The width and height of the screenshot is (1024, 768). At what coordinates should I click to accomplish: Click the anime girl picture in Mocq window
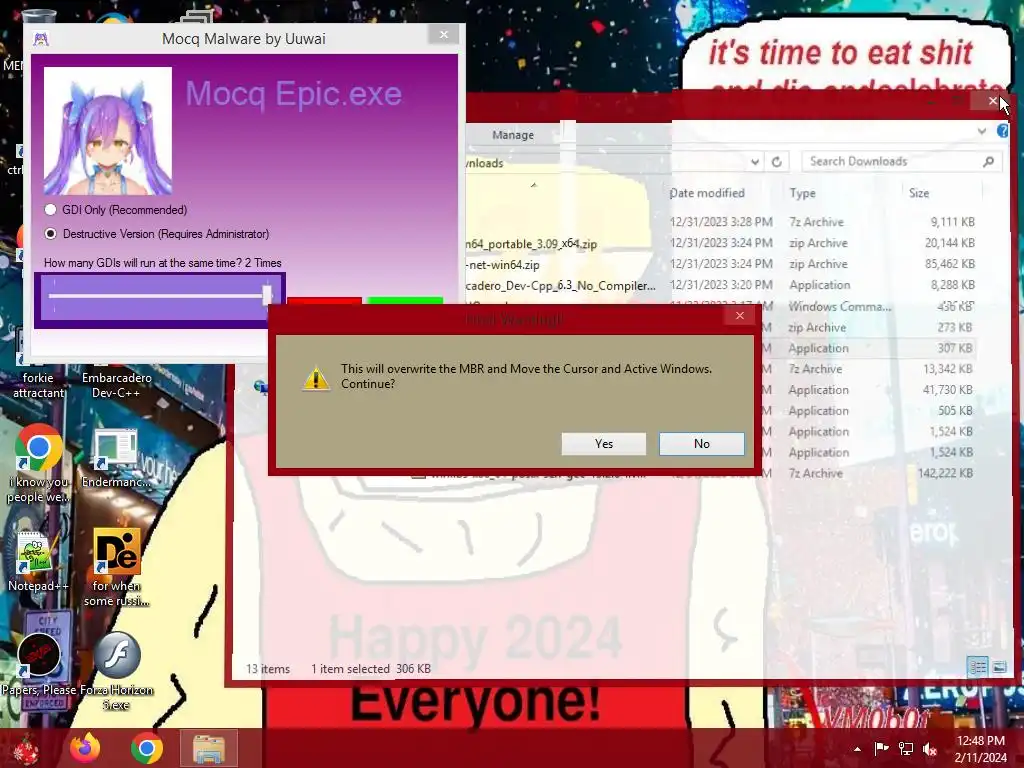tap(108, 131)
